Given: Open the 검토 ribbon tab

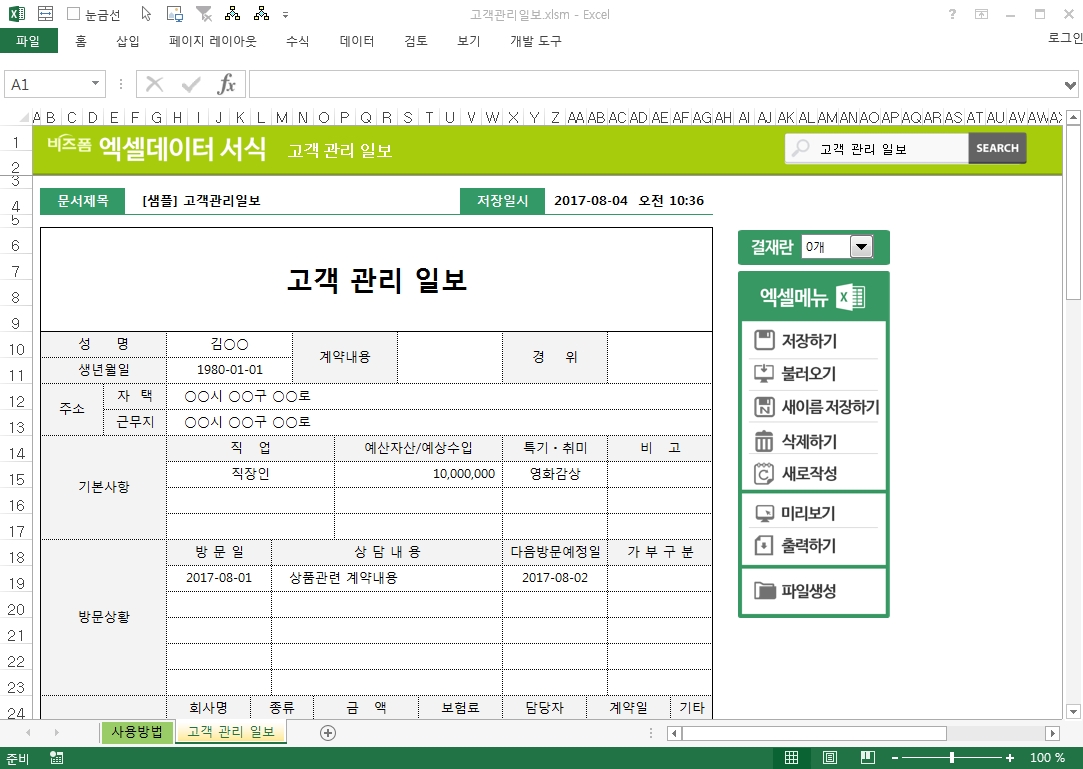Looking at the screenshot, I should coord(416,41).
